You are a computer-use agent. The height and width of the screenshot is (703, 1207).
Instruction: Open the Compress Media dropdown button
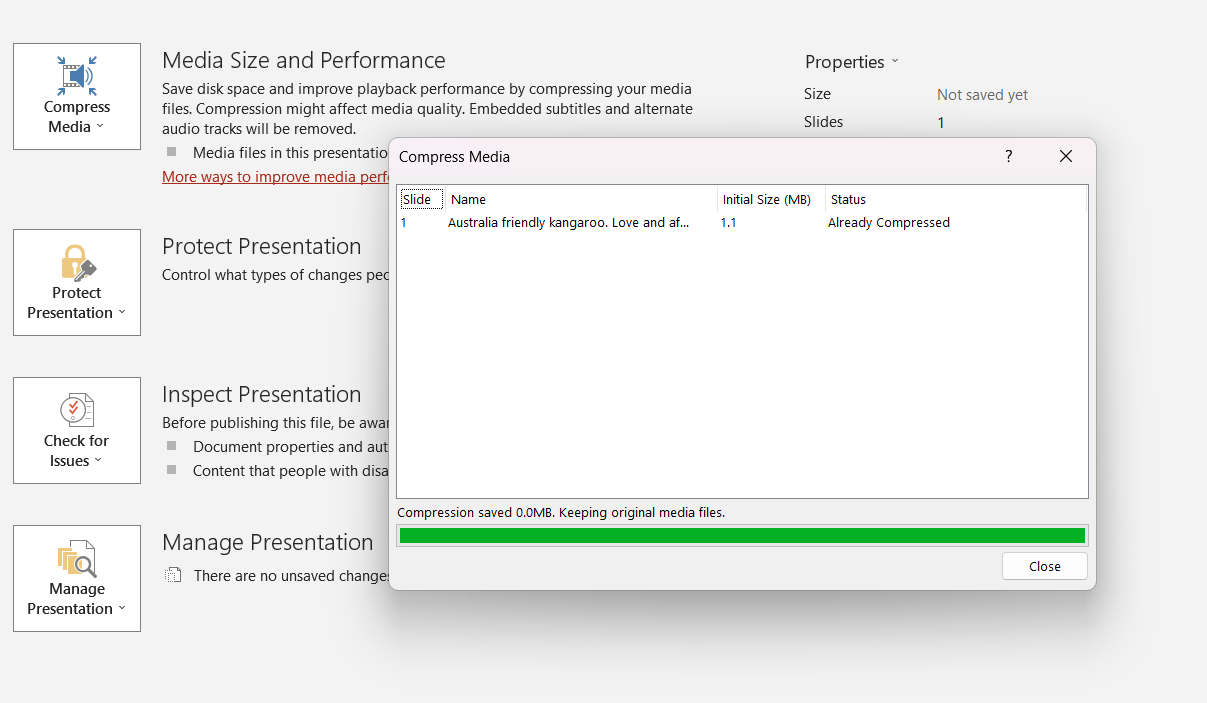pos(77,96)
